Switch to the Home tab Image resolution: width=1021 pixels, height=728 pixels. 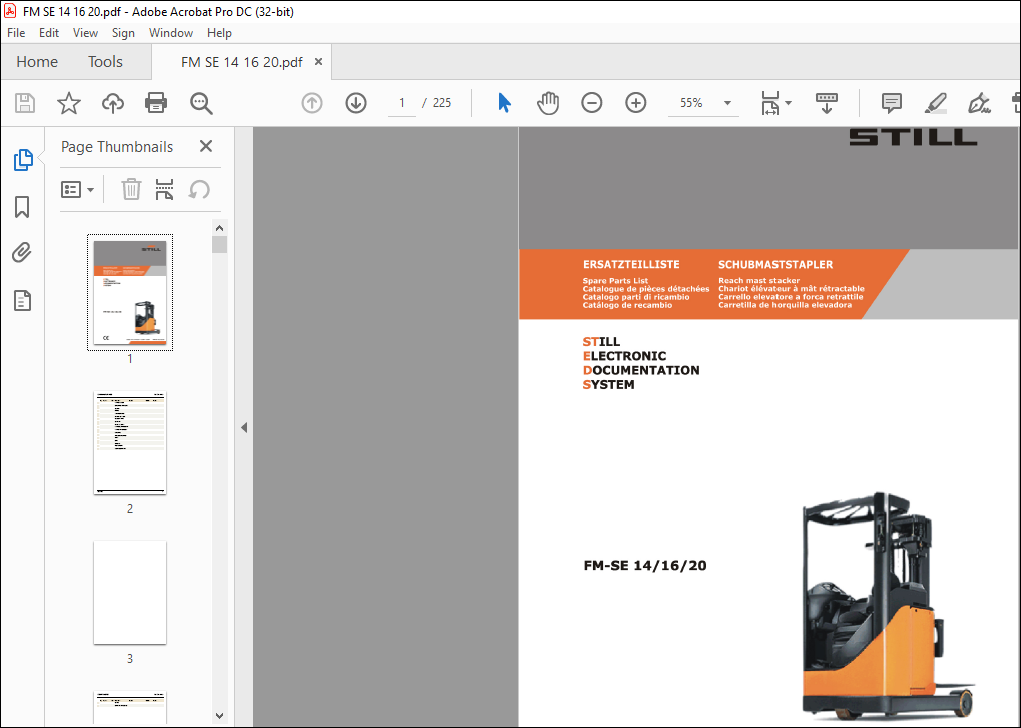[37, 62]
